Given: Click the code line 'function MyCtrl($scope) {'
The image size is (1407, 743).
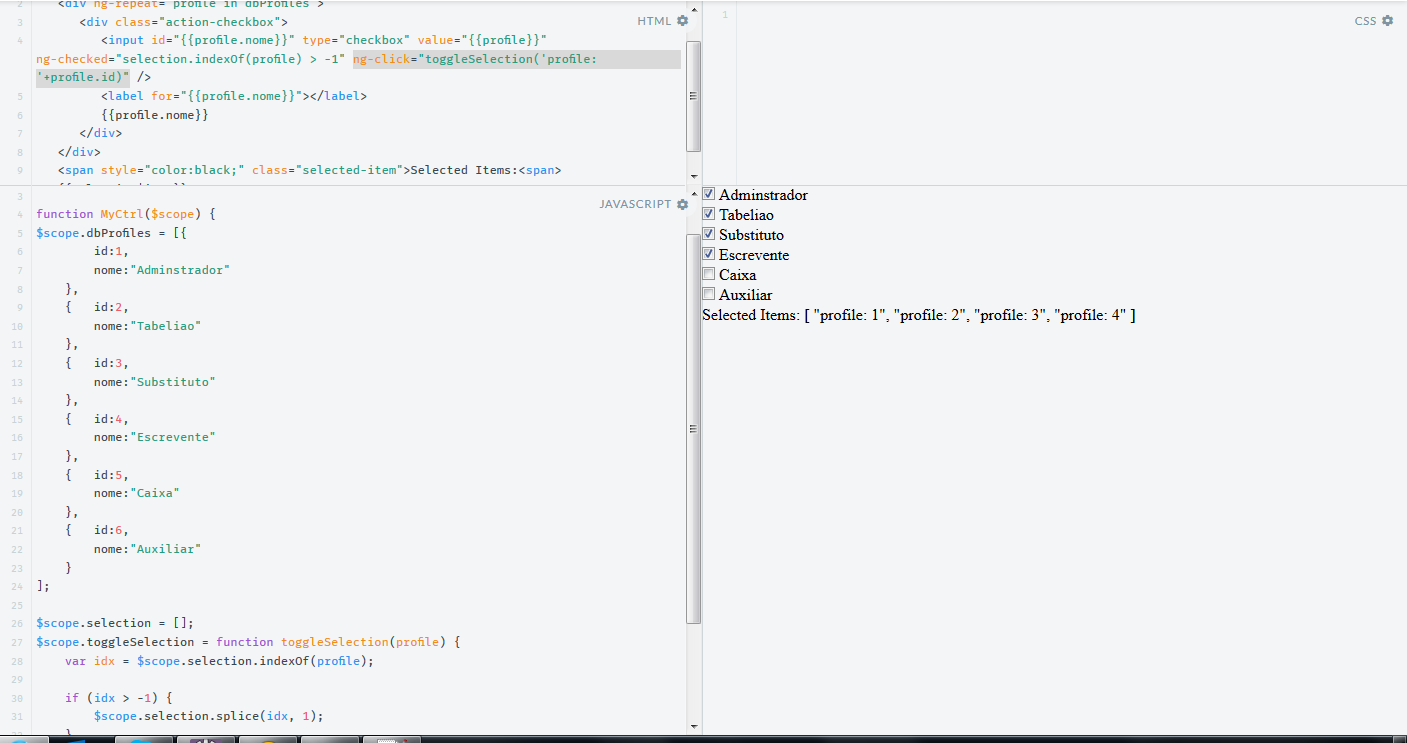Looking at the screenshot, I should click(x=126, y=214).
